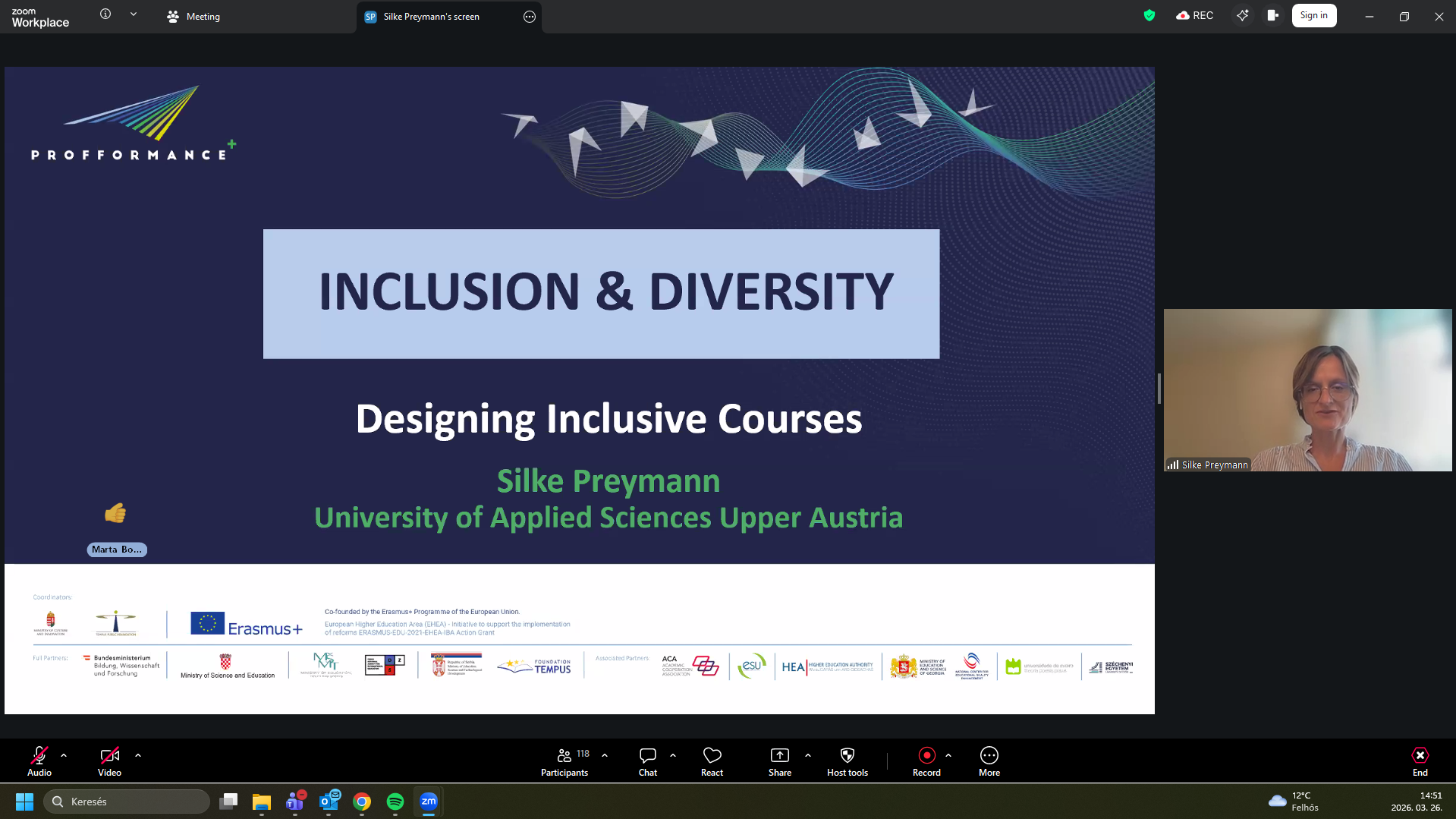
Task: Open the Chat panel
Action: pos(647,761)
